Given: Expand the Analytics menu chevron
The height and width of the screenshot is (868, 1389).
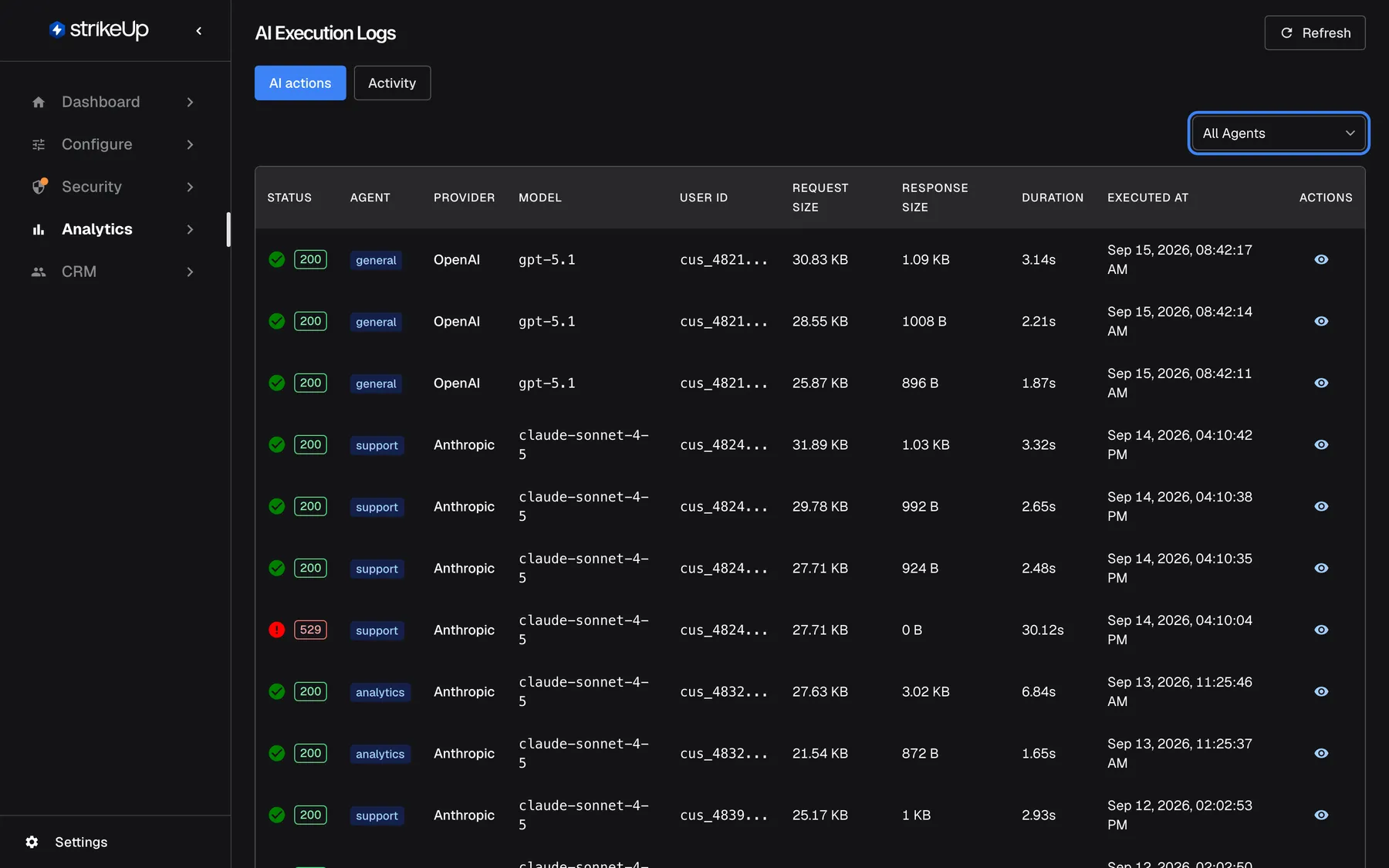Looking at the screenshot, I should click(190, 229).
